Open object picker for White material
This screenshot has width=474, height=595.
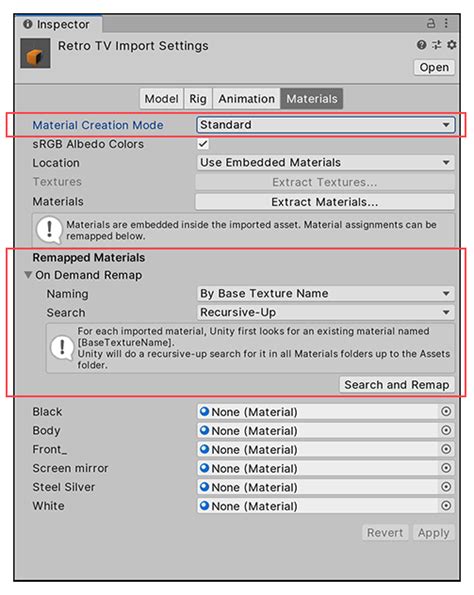446,506
